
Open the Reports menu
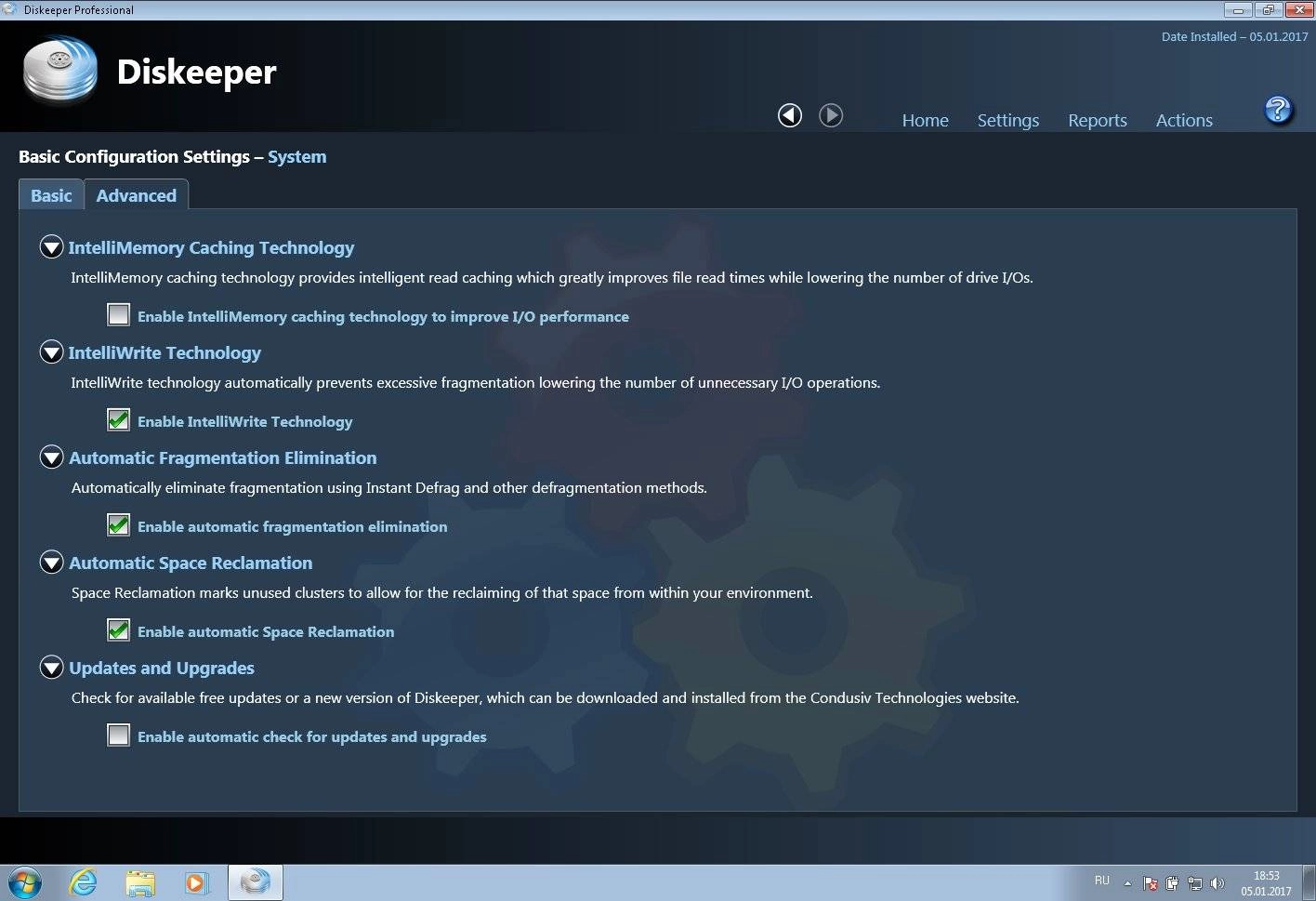pyautogui.click(x=1098, y=120)
